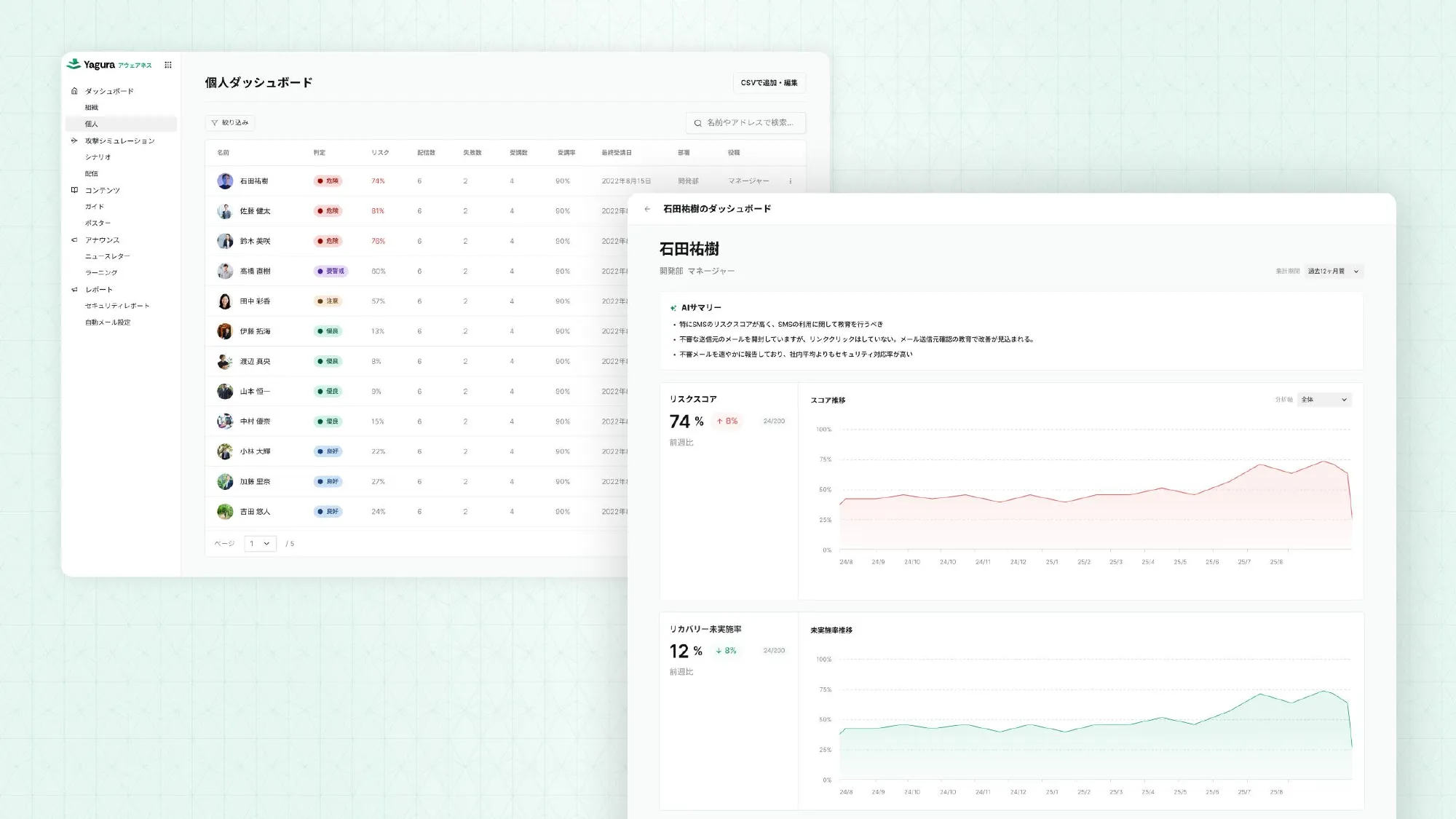Open the app grid icon beside Yagura logo

[x=168, y=65]
